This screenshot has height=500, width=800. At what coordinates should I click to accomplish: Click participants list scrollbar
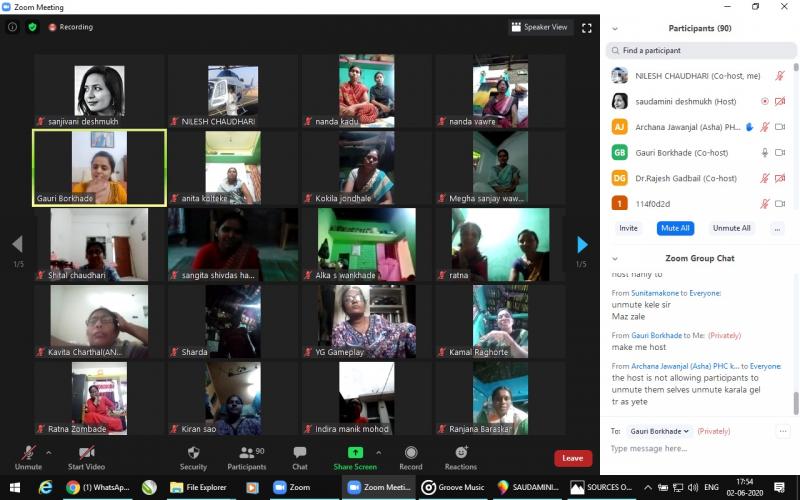(795, 67)
